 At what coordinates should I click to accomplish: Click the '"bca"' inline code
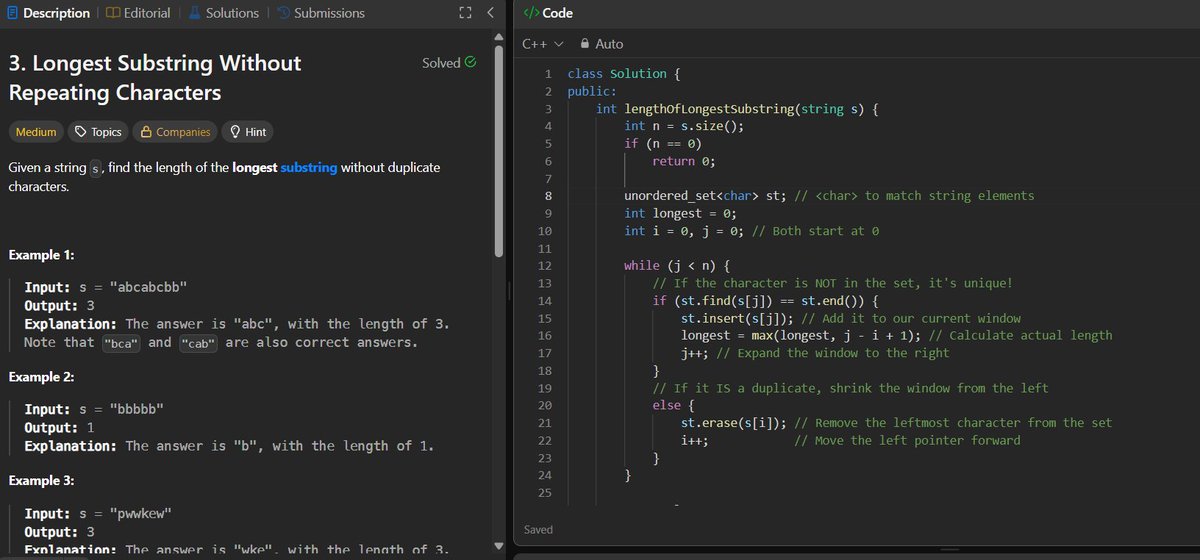coord(120,343)
